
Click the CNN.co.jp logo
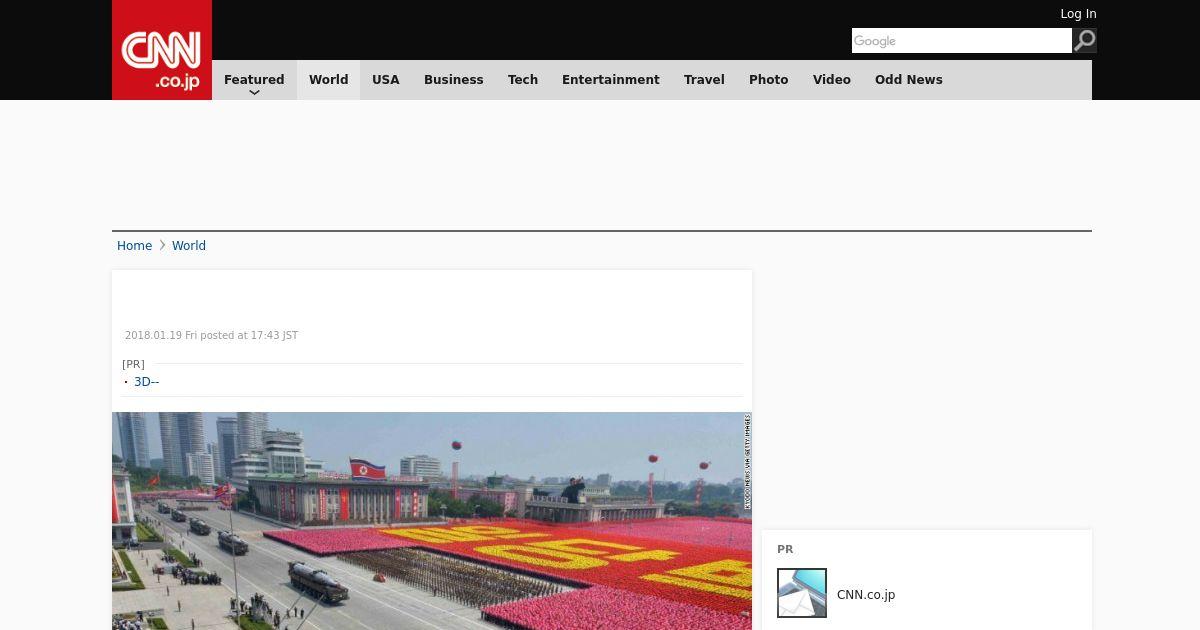tap(162, 50)
